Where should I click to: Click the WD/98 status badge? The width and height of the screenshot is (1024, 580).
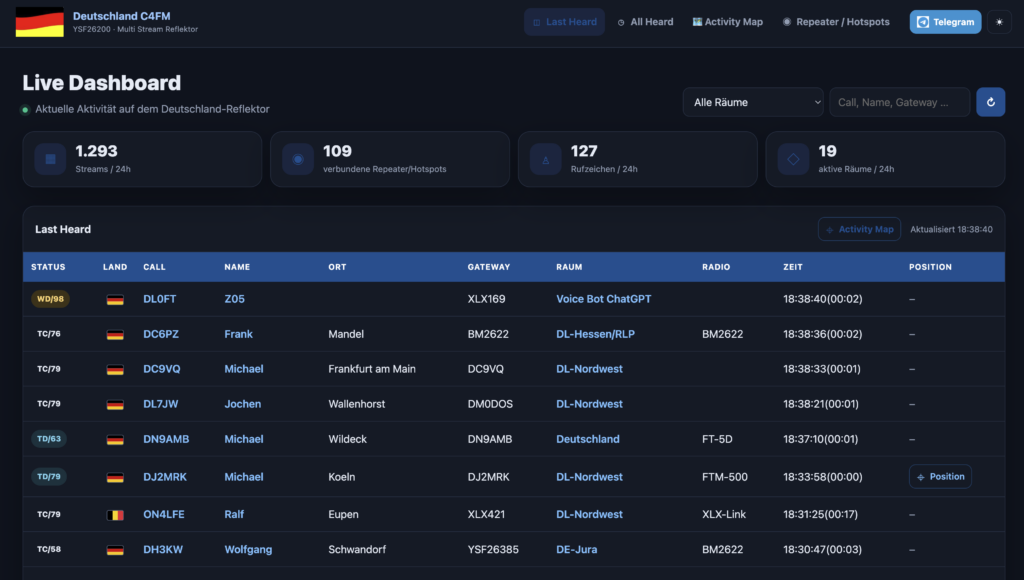tap(50, 298)
